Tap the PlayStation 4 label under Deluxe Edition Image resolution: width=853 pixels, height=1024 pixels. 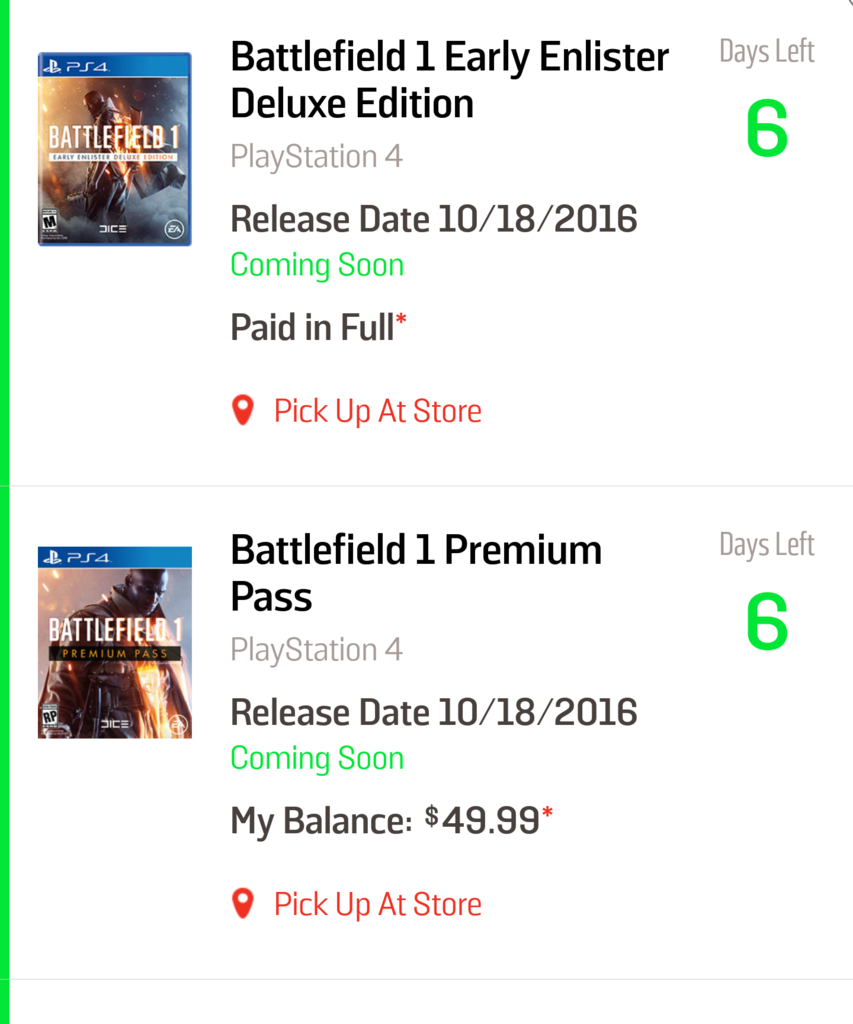pyautogui.click(x=316, y=157)
